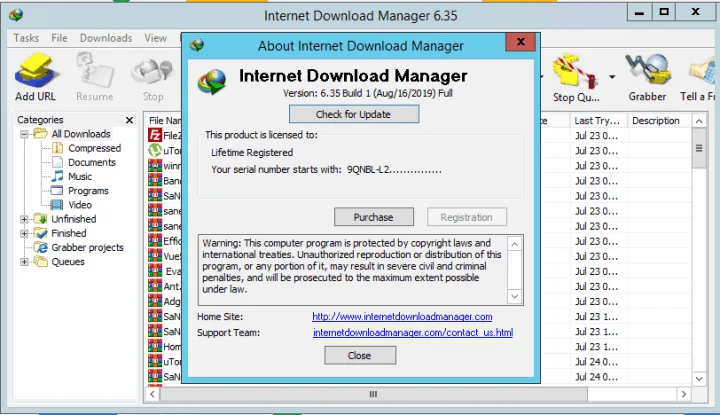The width and height of the screenshot is (720, 415).
Task: Open the View menu
Action: coord(155,38)
